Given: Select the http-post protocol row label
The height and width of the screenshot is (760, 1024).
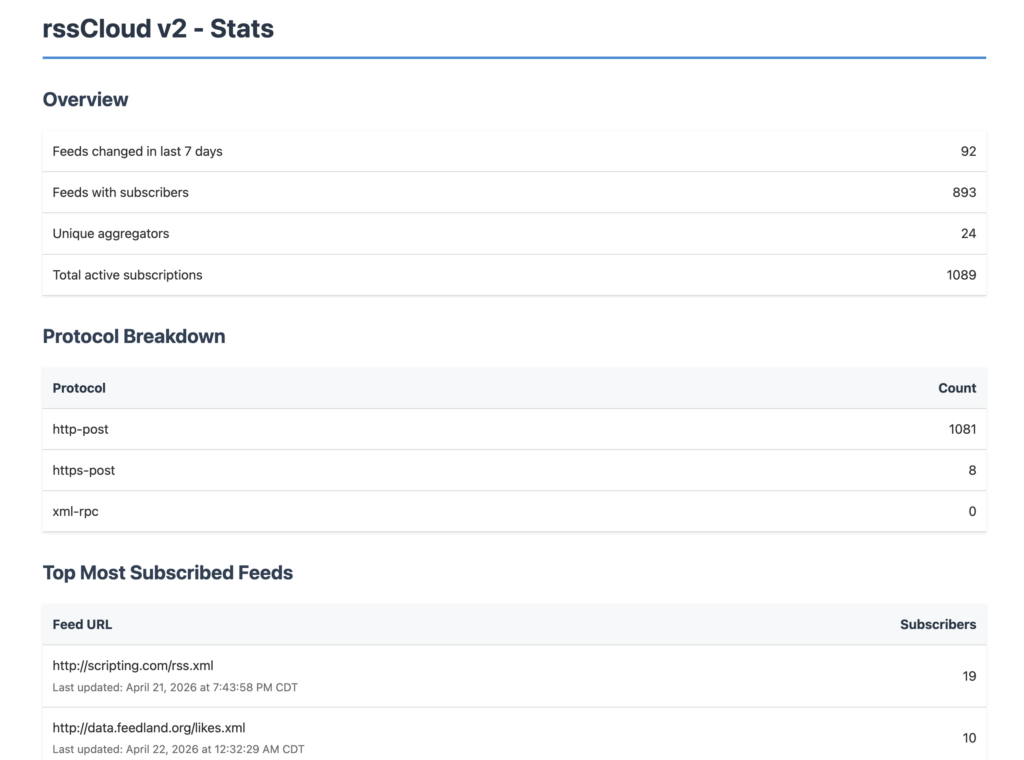Looking at the screenshot, I should tap(81, 429).
